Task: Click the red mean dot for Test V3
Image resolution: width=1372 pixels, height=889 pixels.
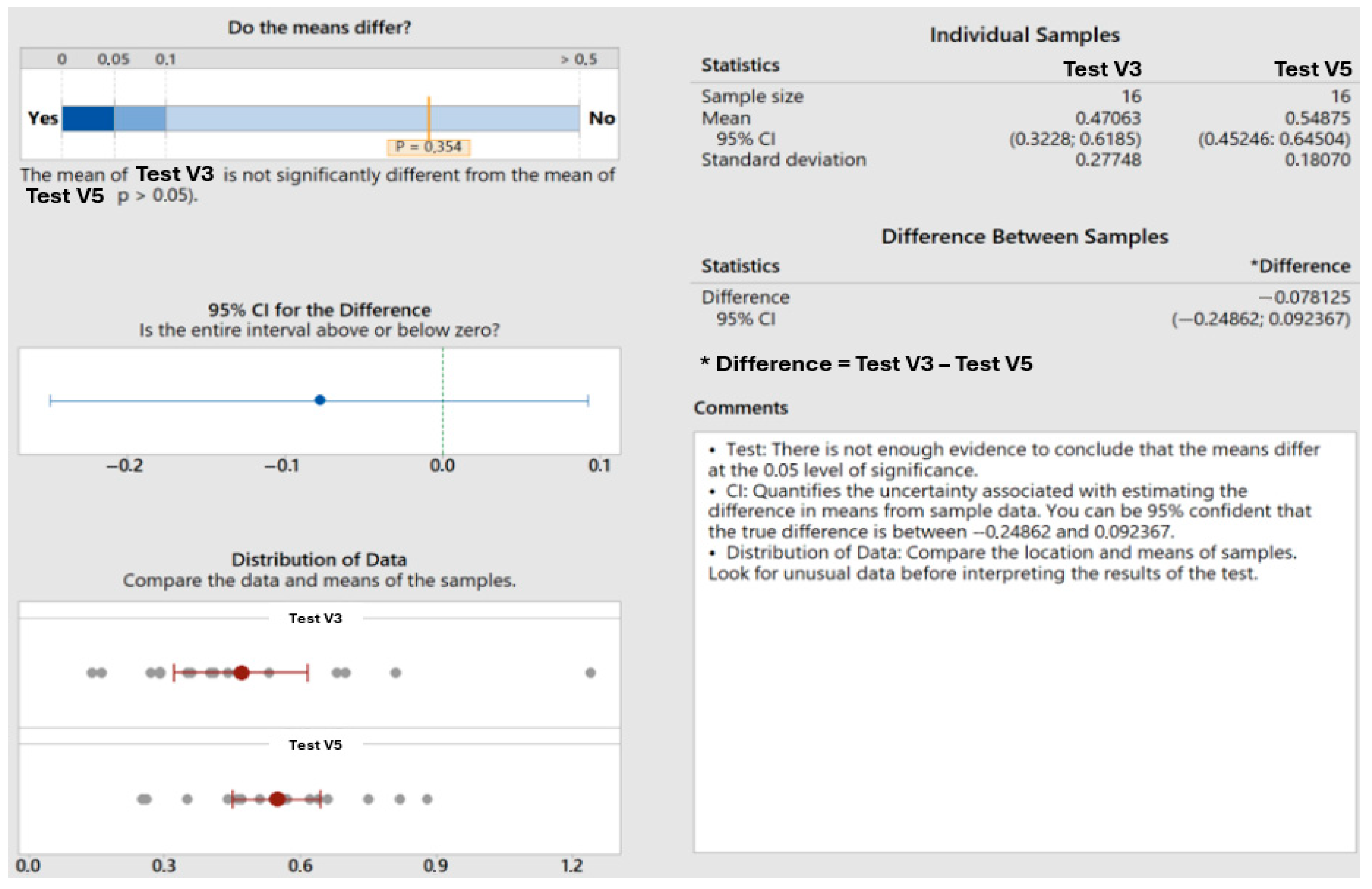Action: click(242, 673)
